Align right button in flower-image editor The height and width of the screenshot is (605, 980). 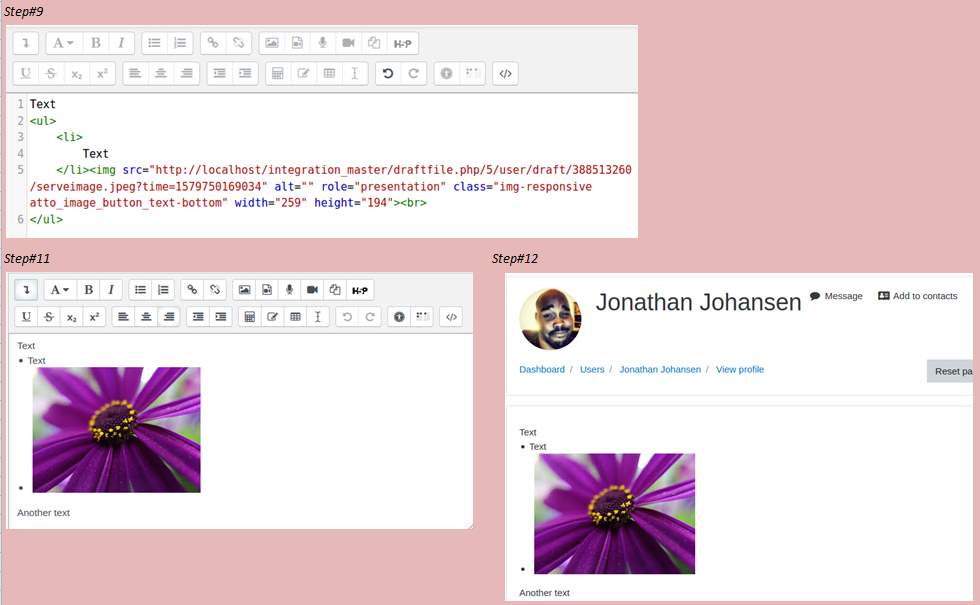169,317
